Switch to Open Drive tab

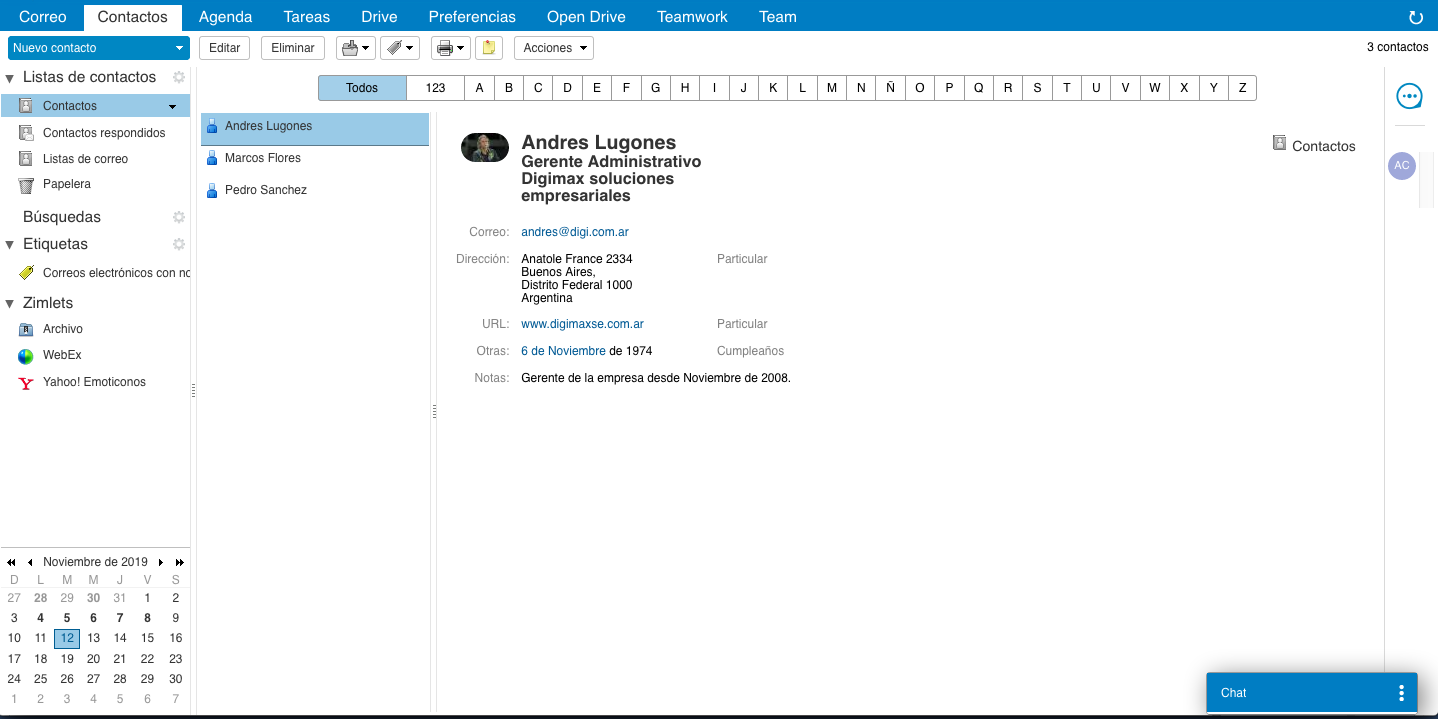coord(586,17)
